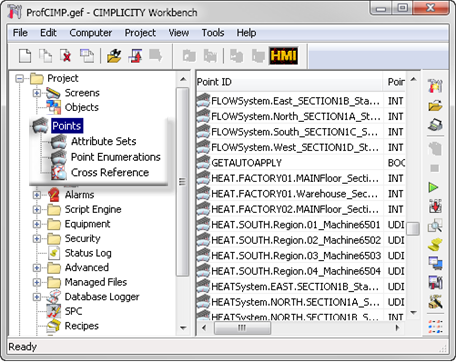
Task: Open the Help menu
Action: point(246,33)
